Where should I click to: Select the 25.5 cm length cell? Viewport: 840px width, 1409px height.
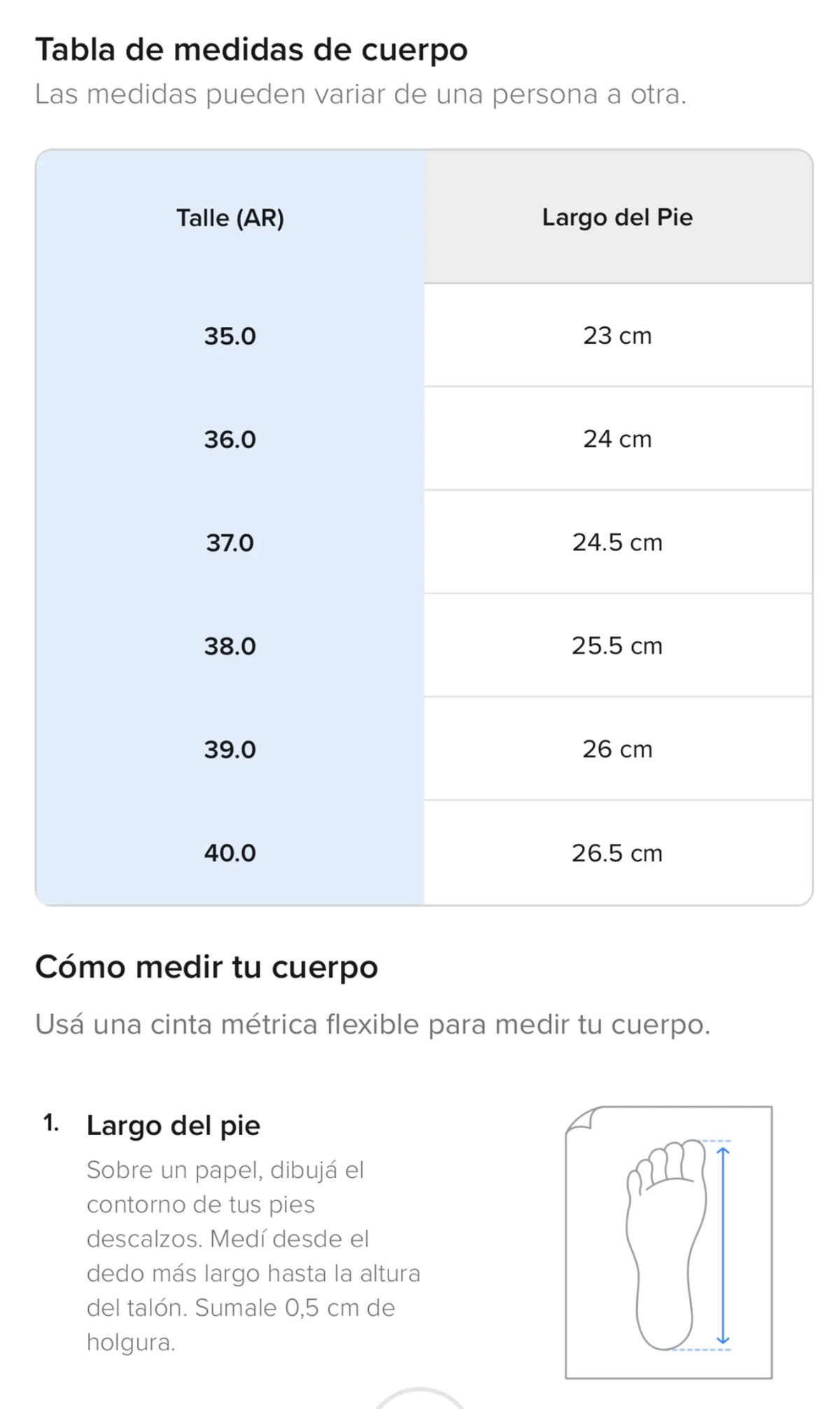[617, 646]
